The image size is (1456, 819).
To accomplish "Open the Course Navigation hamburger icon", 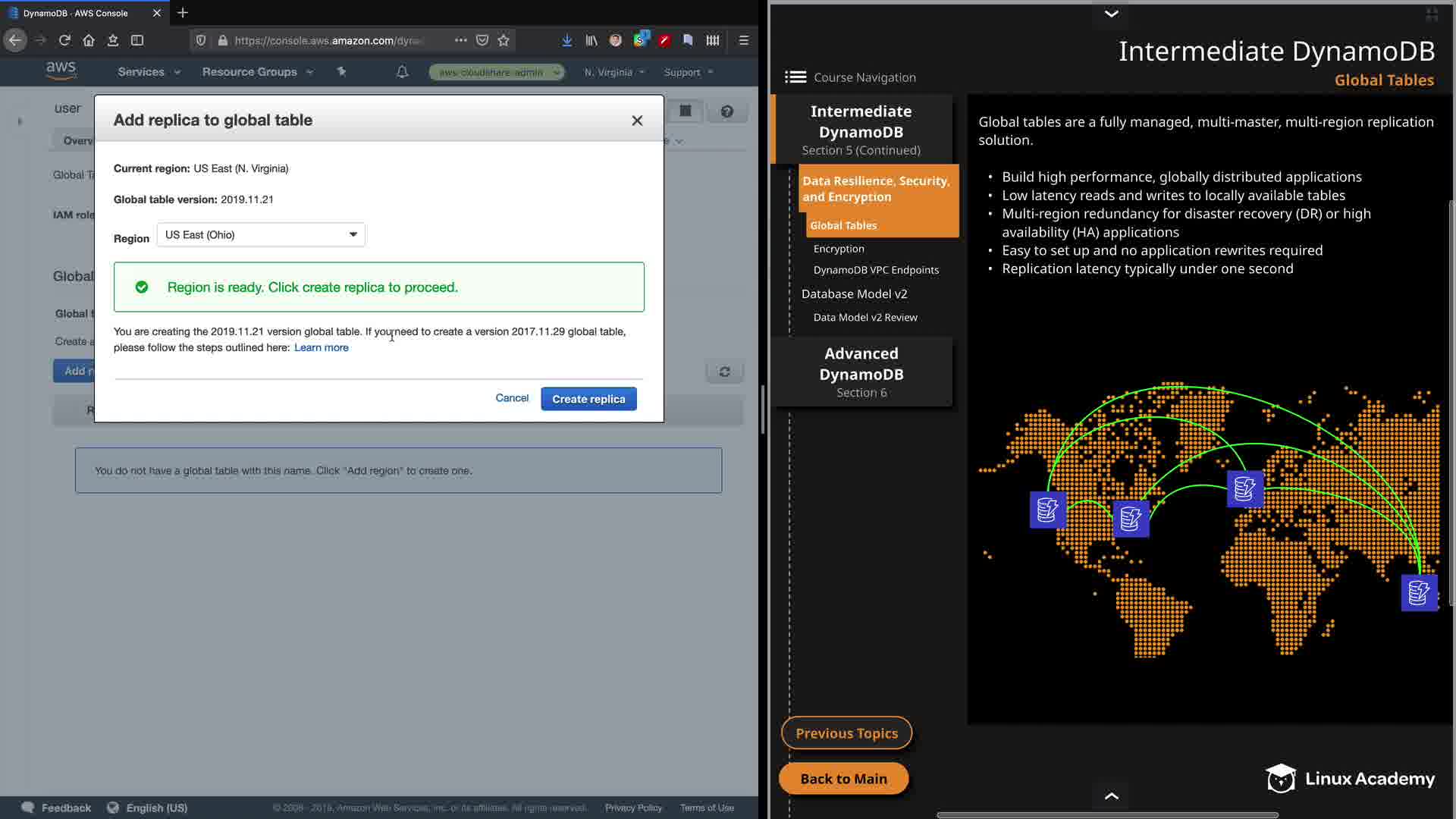I will pyautogui.click(x=795, y=77).
